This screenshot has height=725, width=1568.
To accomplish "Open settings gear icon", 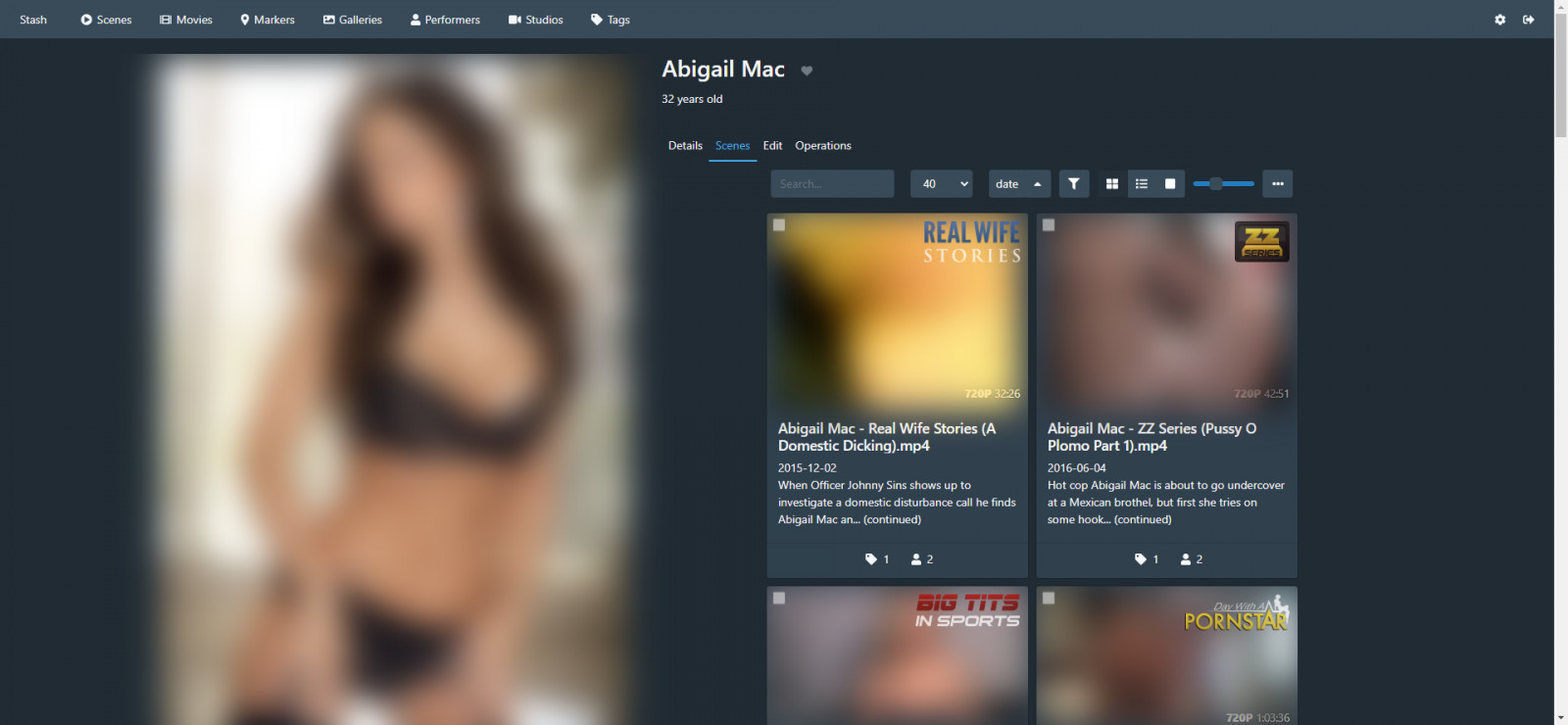I will tap(1499, 20).
